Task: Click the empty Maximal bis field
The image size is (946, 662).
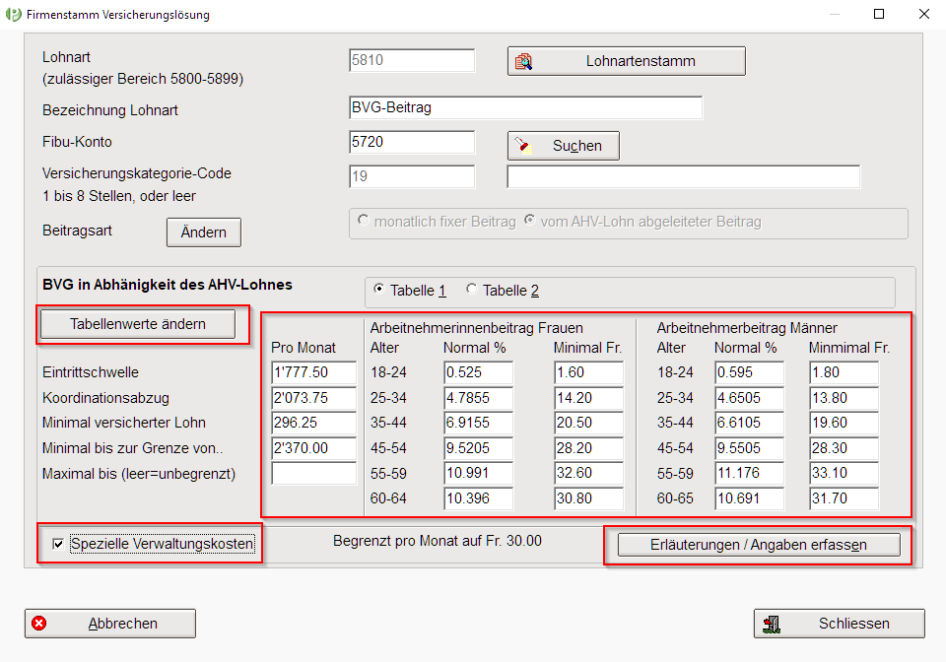Action: pos(313,473)
